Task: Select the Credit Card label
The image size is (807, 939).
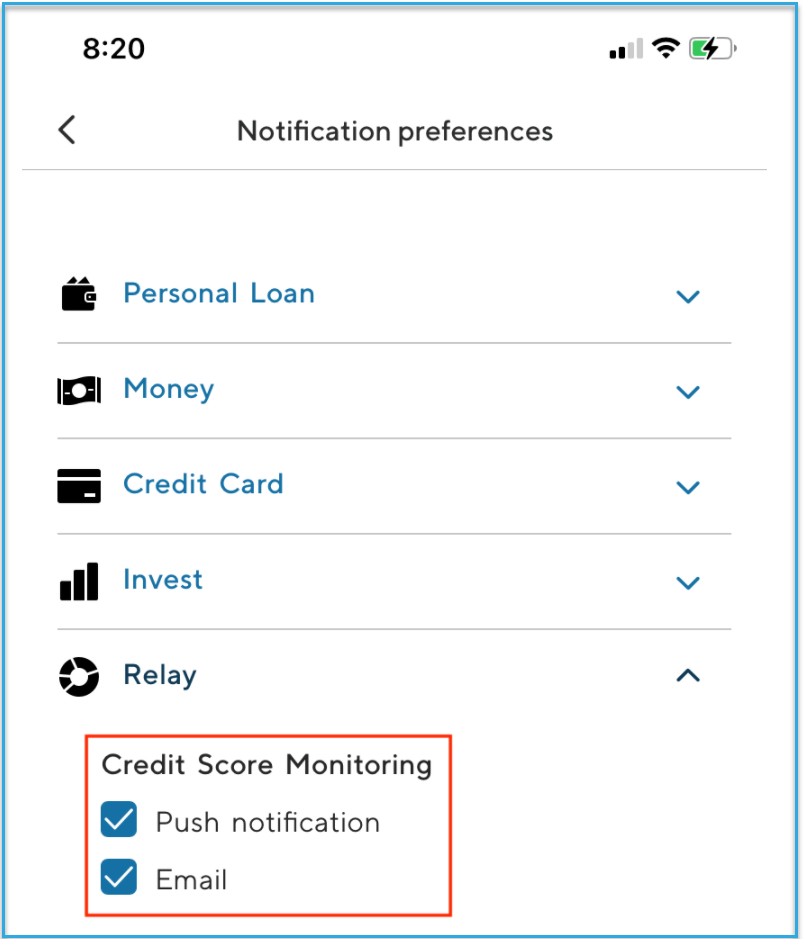Action: click(x=203, y=484)
